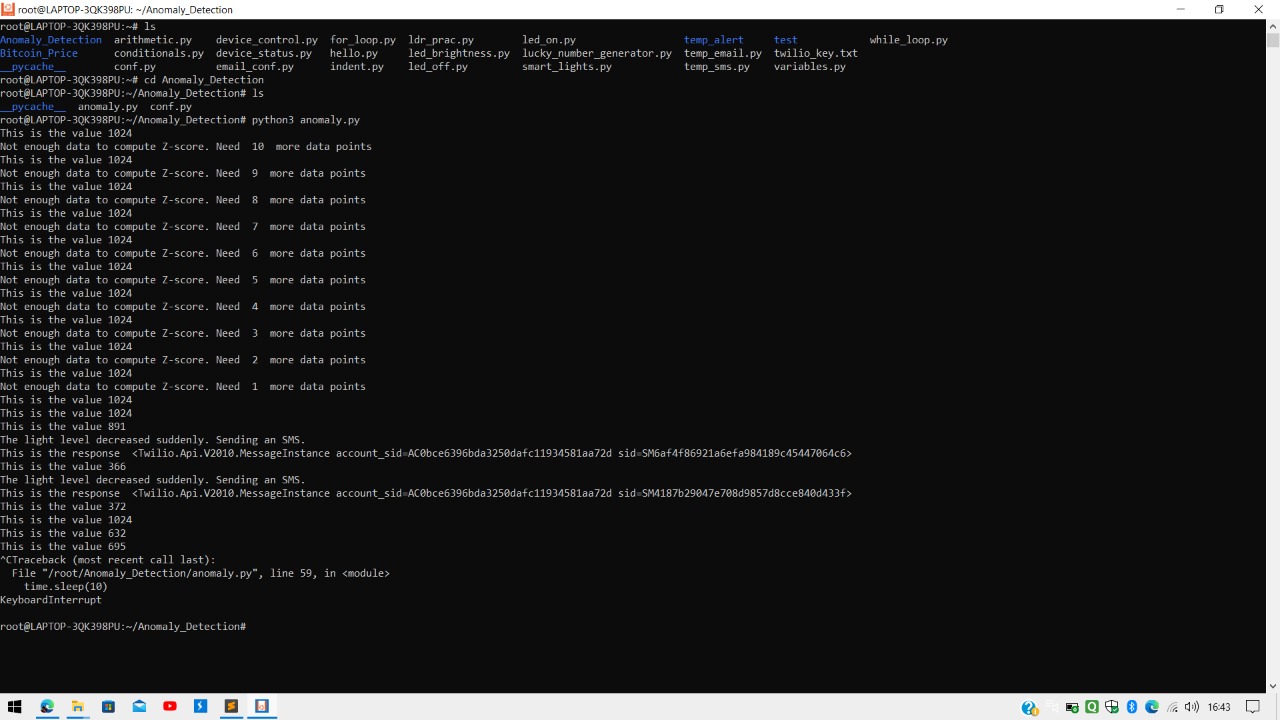Open the YouTube taskbar shortcut
This screenshot has width=1280, height=720.
(x=170, y=706)
